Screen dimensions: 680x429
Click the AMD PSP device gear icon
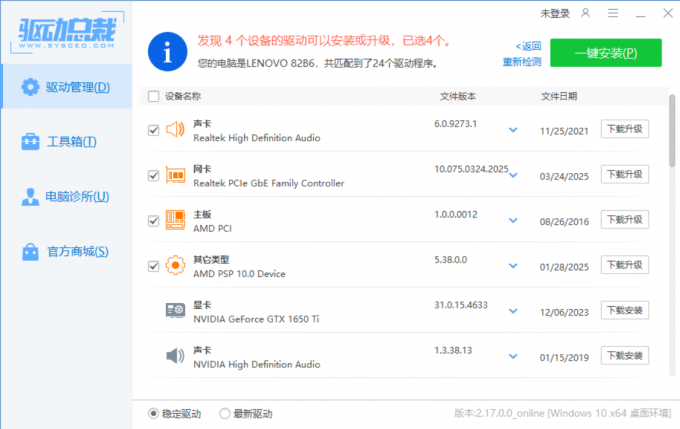[175, 265]
